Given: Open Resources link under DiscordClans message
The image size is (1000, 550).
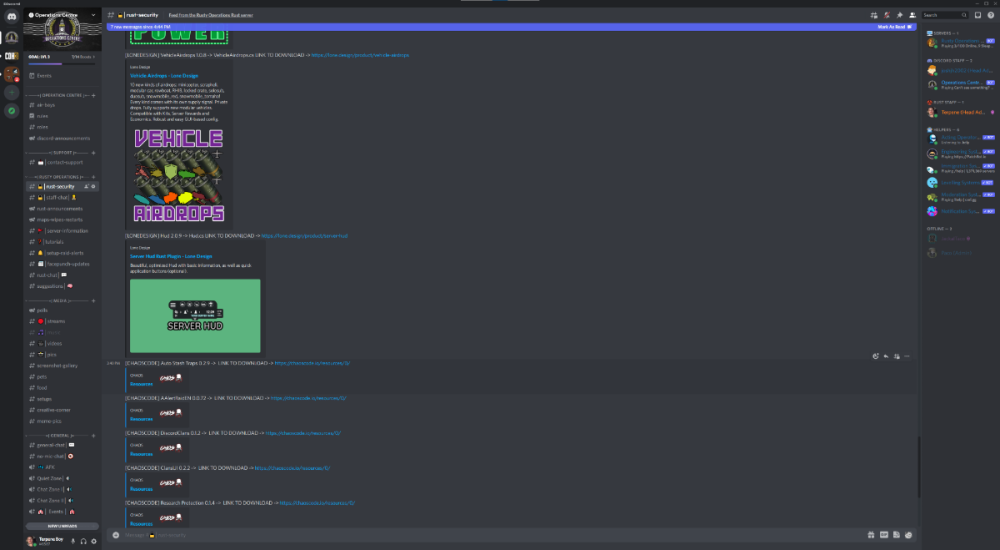Looking at the screenshot, I should [141, 454].
